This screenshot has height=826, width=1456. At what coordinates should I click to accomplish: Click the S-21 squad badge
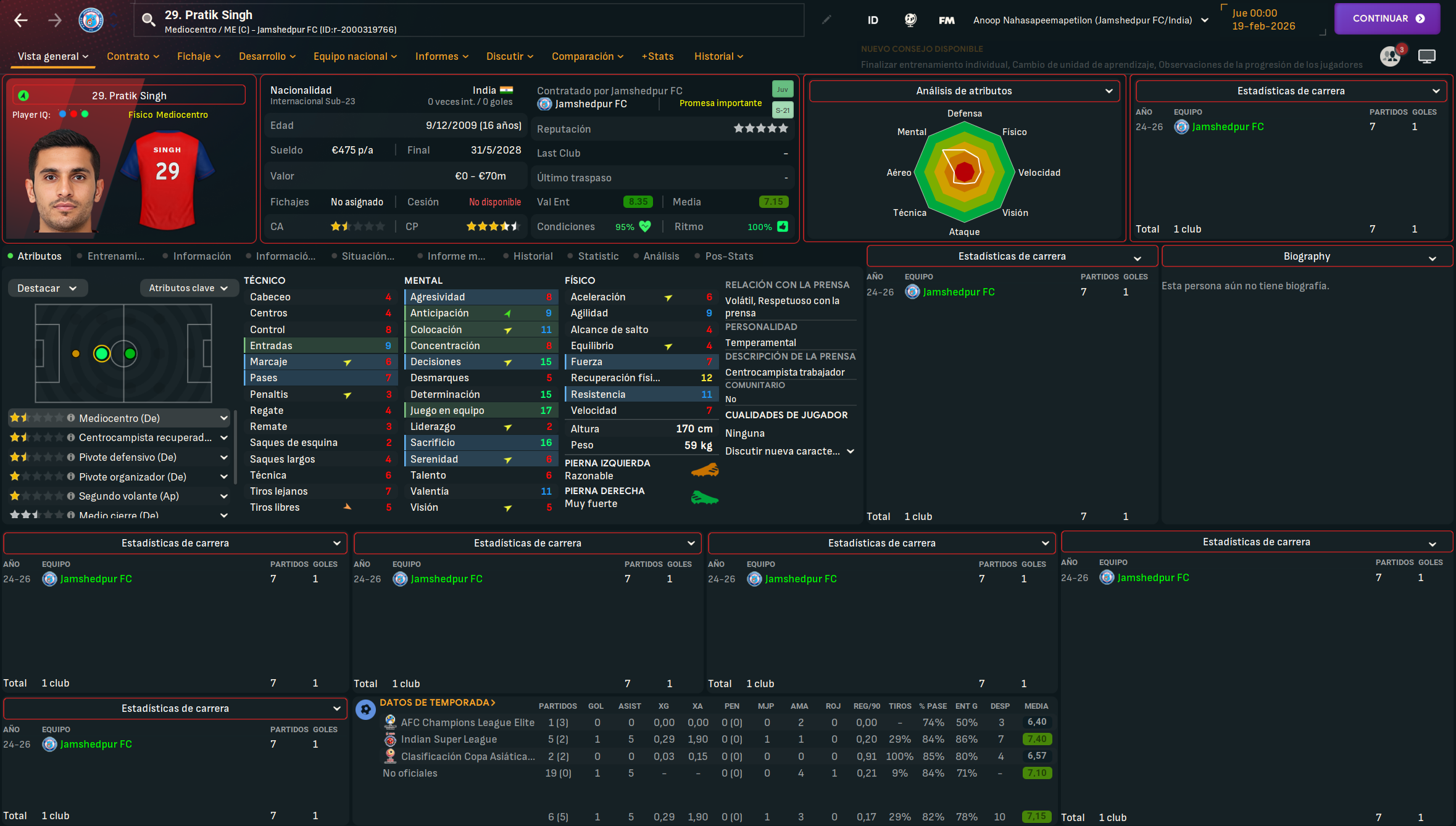point(783,110)
